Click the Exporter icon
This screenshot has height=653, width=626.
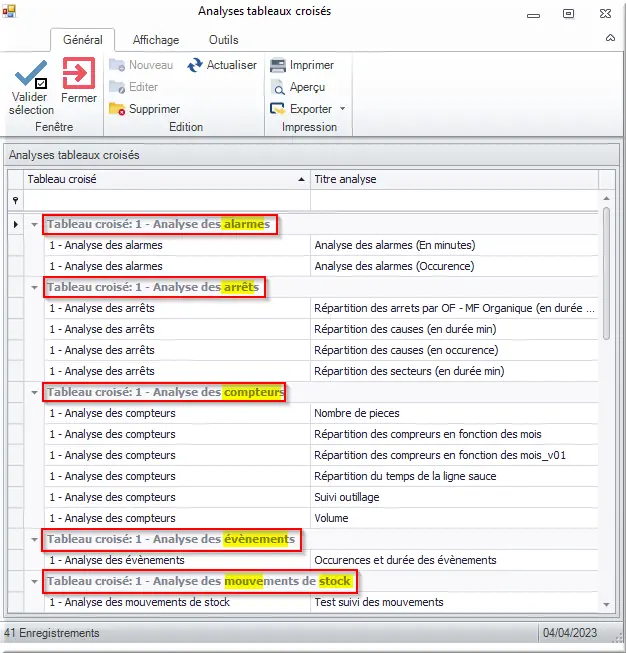(x=277, y=109)
